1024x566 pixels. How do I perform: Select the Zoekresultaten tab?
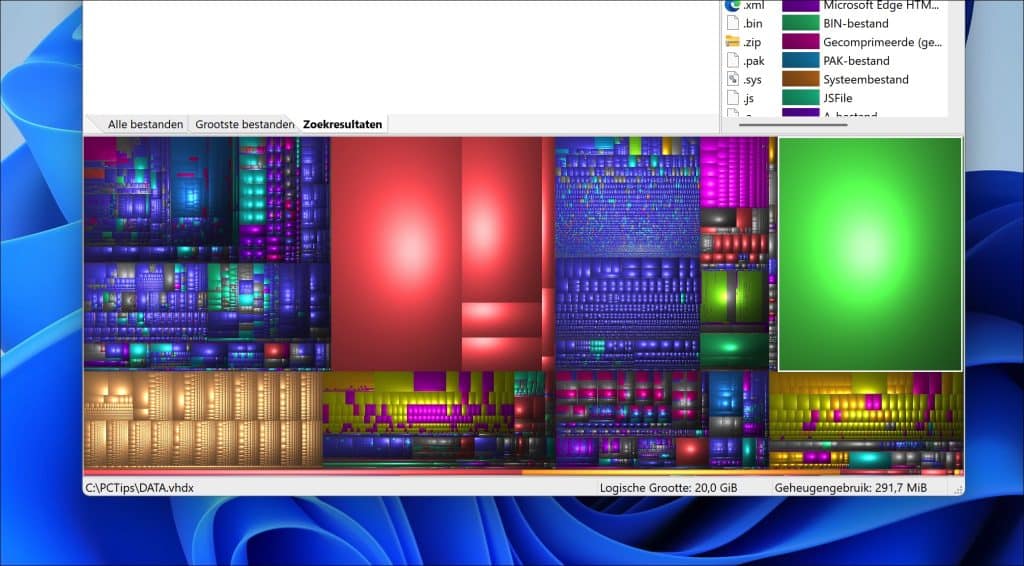(342, 124)
